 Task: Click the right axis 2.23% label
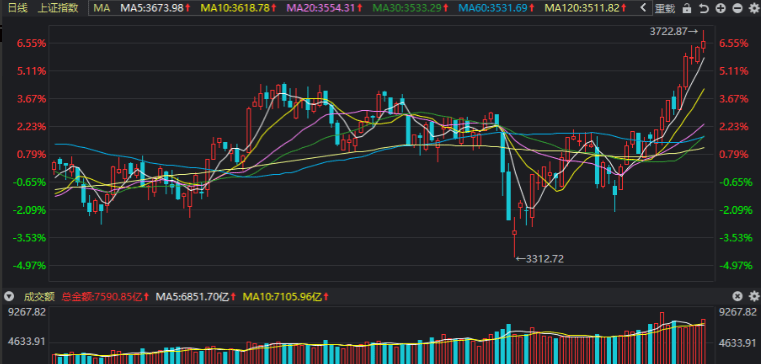click(x=733, y=127)
